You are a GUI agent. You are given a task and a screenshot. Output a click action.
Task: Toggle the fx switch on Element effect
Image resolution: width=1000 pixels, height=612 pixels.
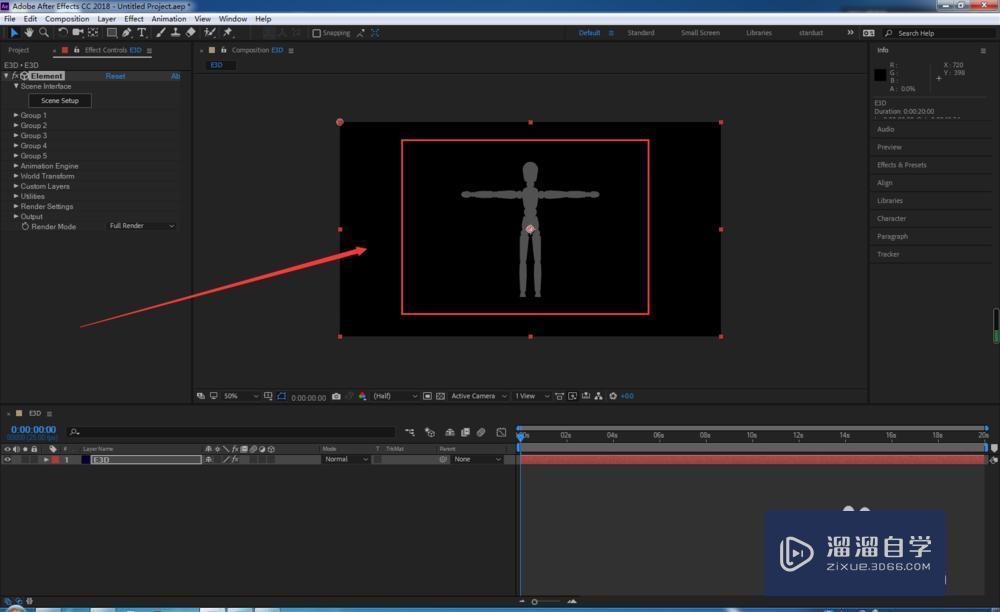[x=15, y=76]
